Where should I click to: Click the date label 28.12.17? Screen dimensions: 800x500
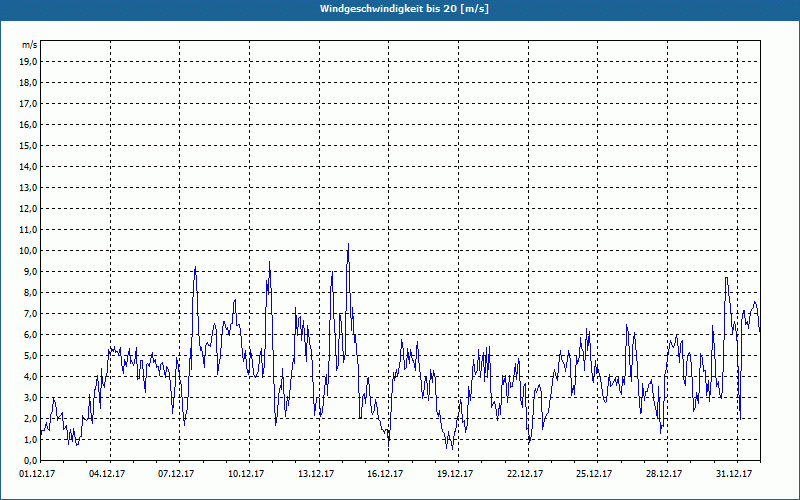click(x=664, y=474)
